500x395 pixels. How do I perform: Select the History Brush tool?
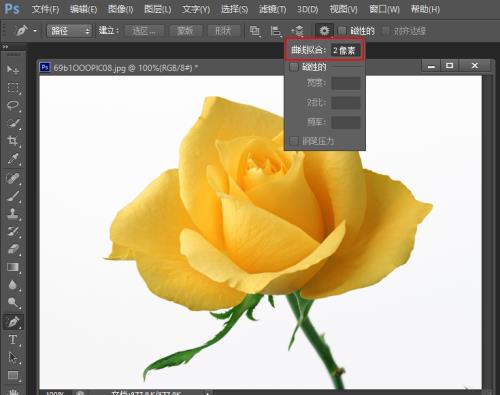[13, 231]
